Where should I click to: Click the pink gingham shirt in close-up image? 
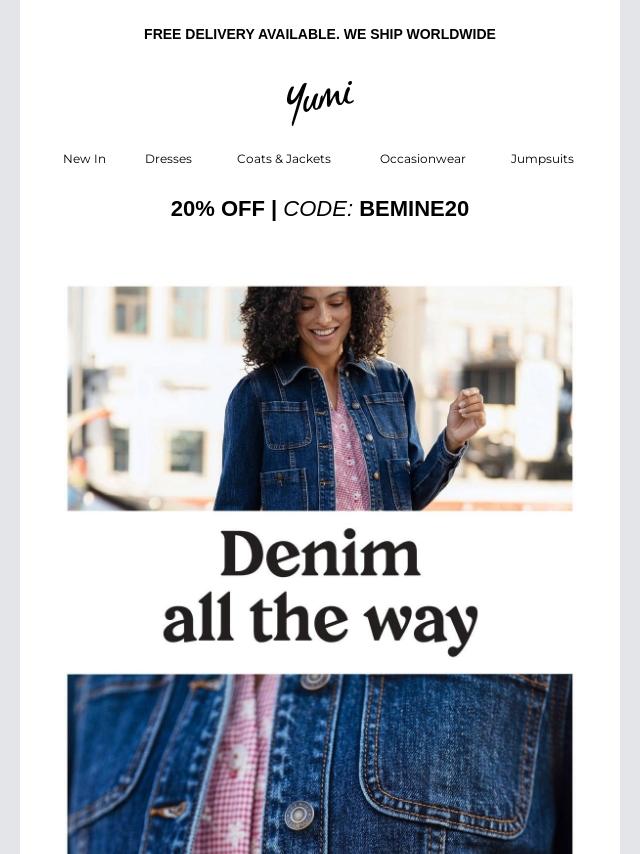(x=235, y=768)
